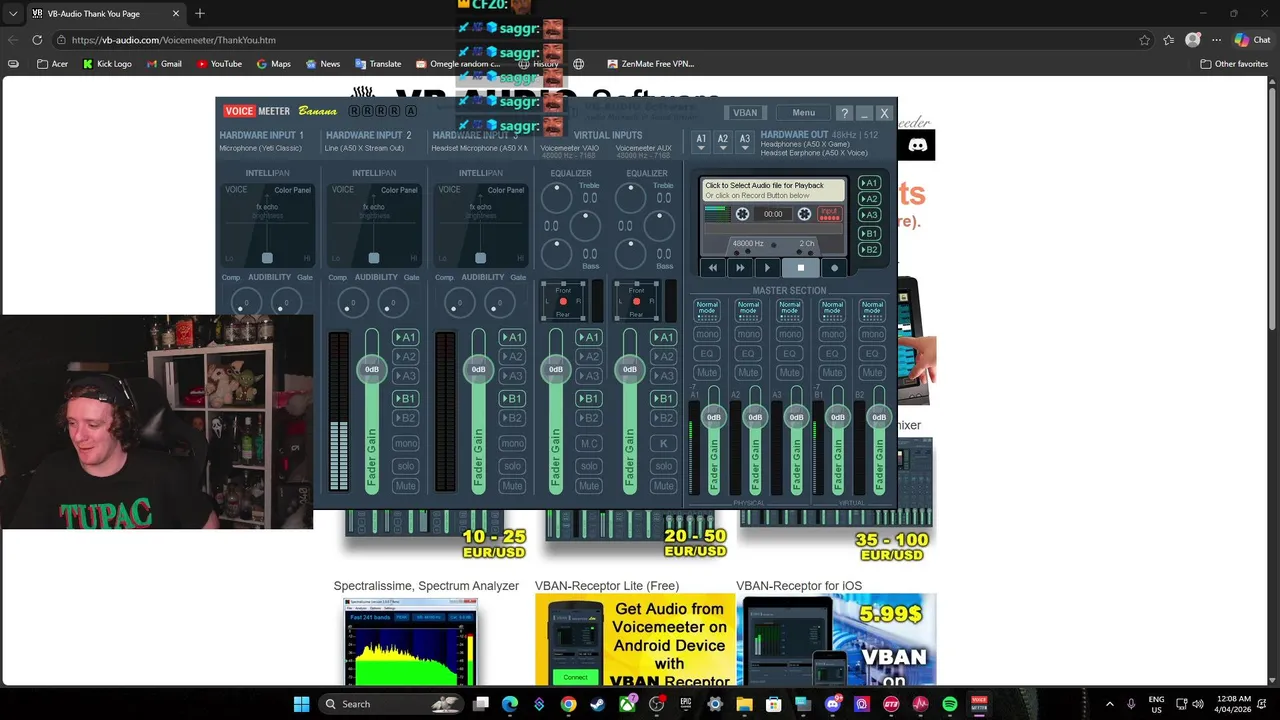This screenshot has height=720, width=1280.
Task: Click to select audio file for playback
Action: (x=773, y=190)
